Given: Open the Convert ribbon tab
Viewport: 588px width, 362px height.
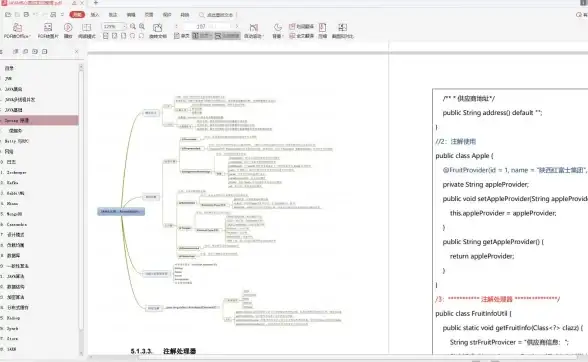Looking at the screenshot, I should (x=185, y=15).
